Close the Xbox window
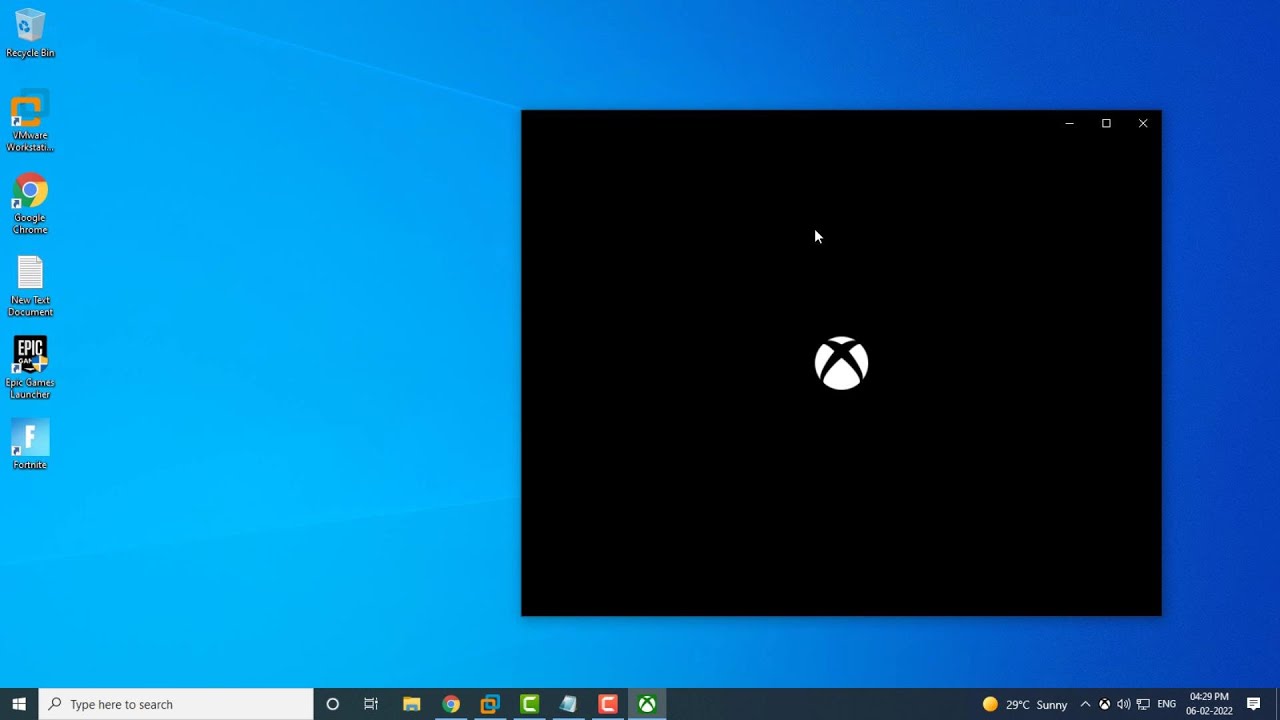 [1143, 123]
